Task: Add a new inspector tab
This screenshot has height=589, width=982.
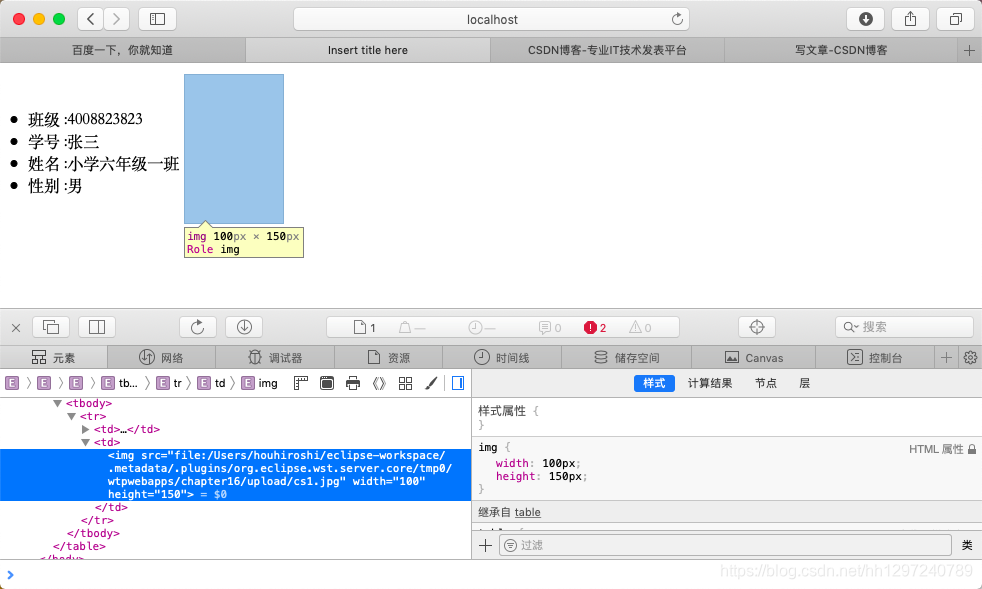Action: pyautogui.click(x=946, y=358)
